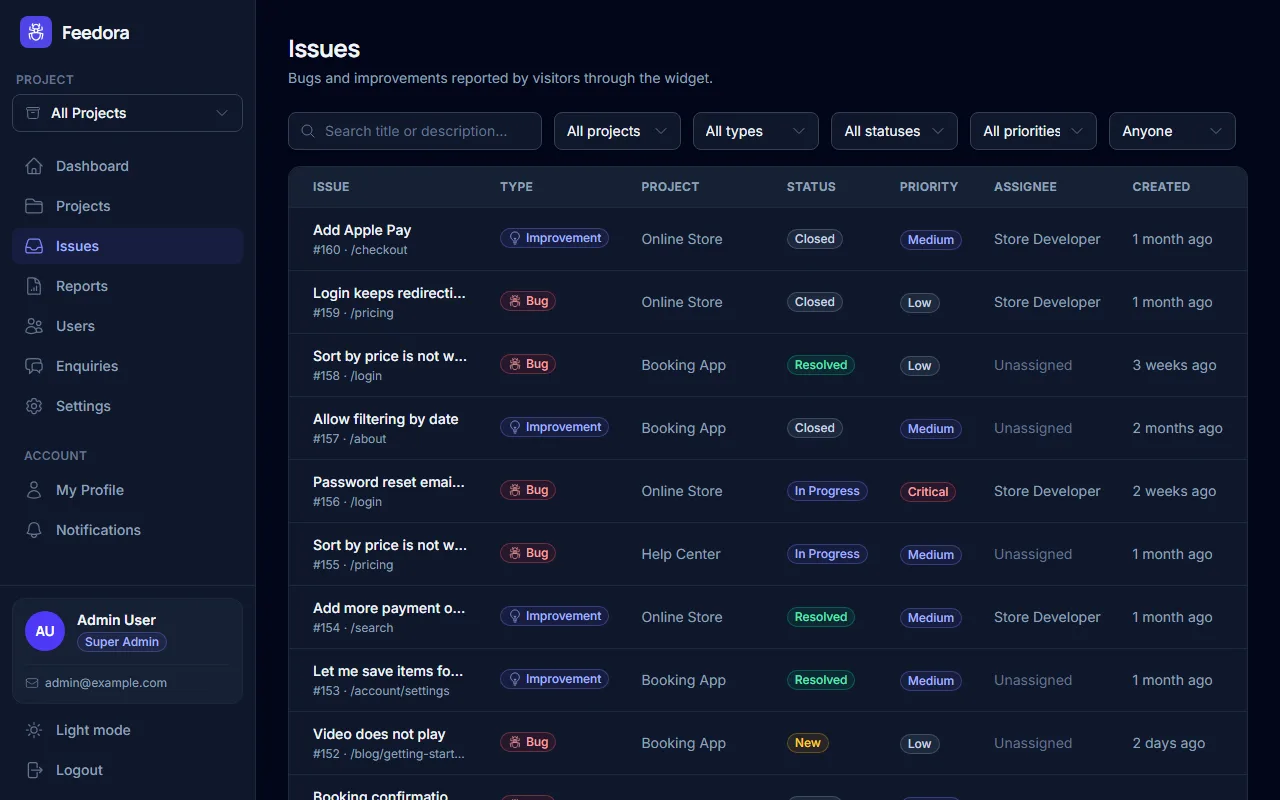Click the Users people icon
The image size is (1280, 800).
(34, 326)
